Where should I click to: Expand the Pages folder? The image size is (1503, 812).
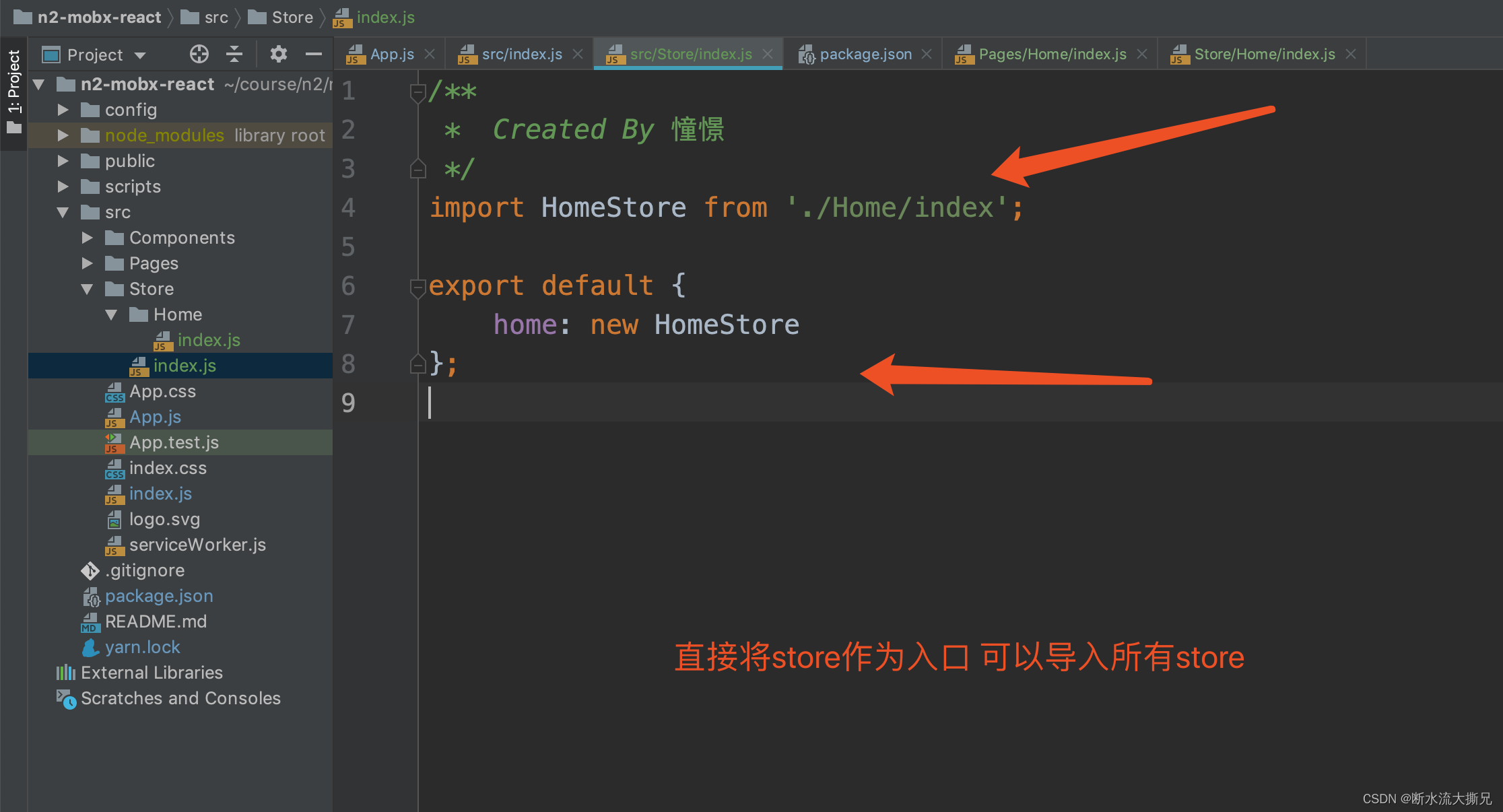click(x=88, y=263)
